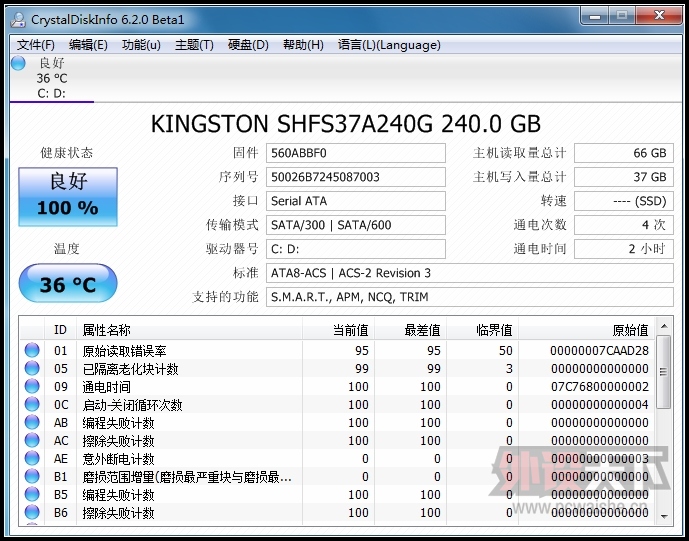Click the interface field Serial ATA
The height and width of the screenshot is (541, 689).
tap(355, 201)
